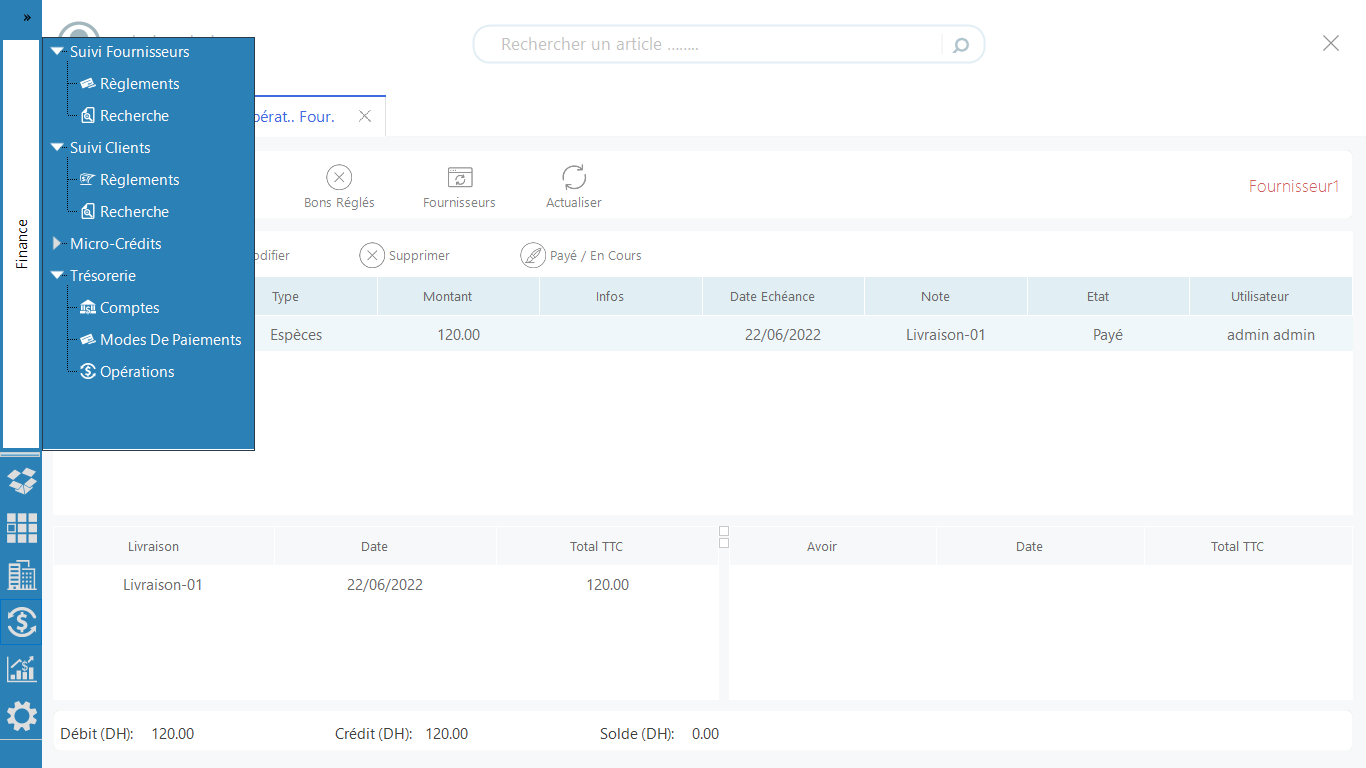Click the magnifier search icon

pyautogui.click(x=961, y=45)
